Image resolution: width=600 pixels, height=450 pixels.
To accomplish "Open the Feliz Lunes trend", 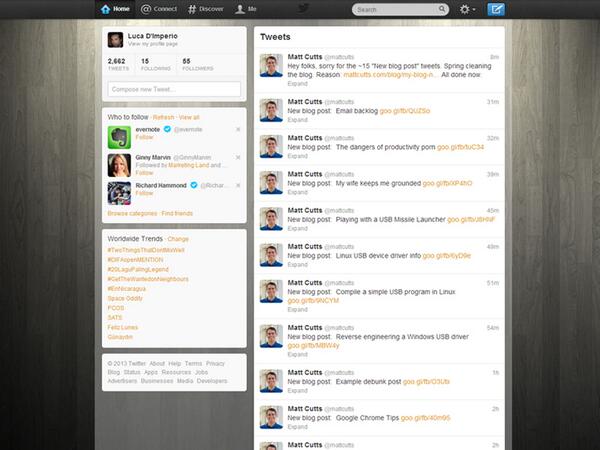I will point(122,327).
